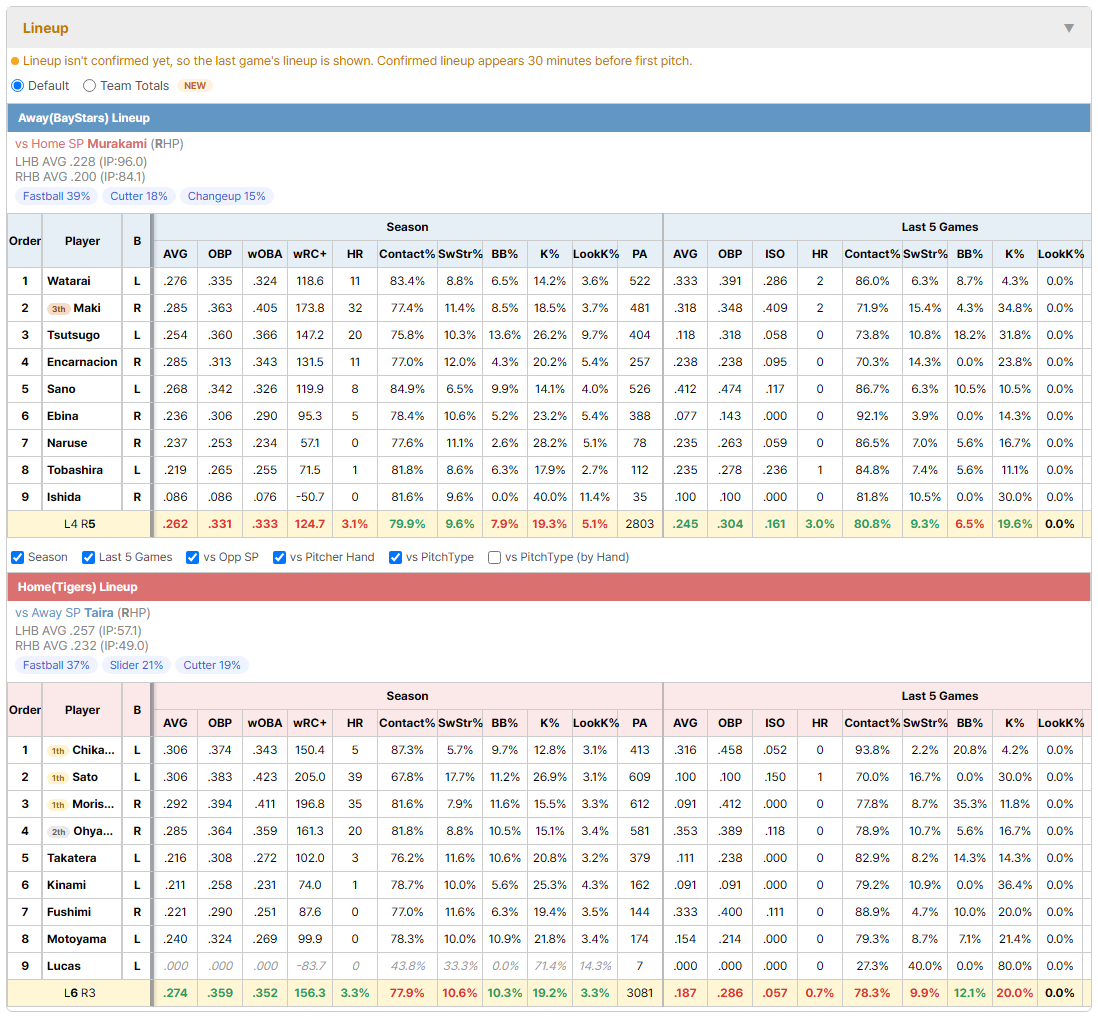Click the 2th badge beside Ohya...
This screenshot has width=1098, height=1018.
(x=59, y=832)
